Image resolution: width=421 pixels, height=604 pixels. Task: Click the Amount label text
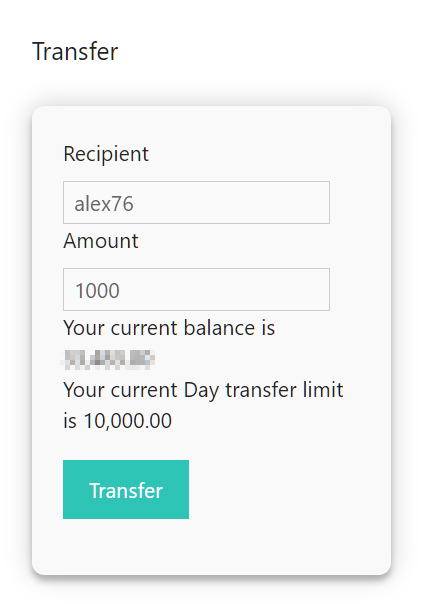101,241
